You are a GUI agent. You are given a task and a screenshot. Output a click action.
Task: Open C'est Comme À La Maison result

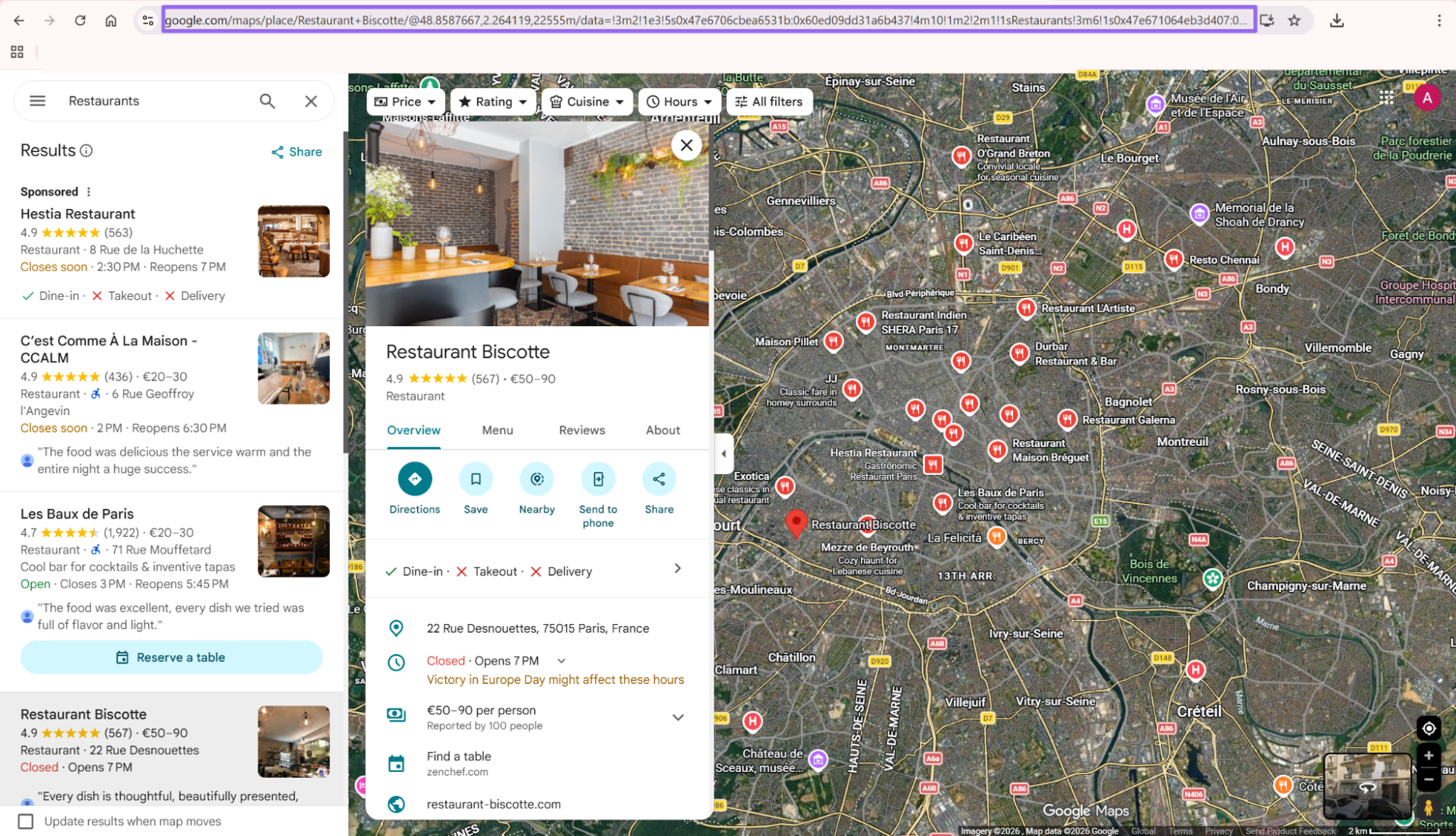(x=109, y=350)
